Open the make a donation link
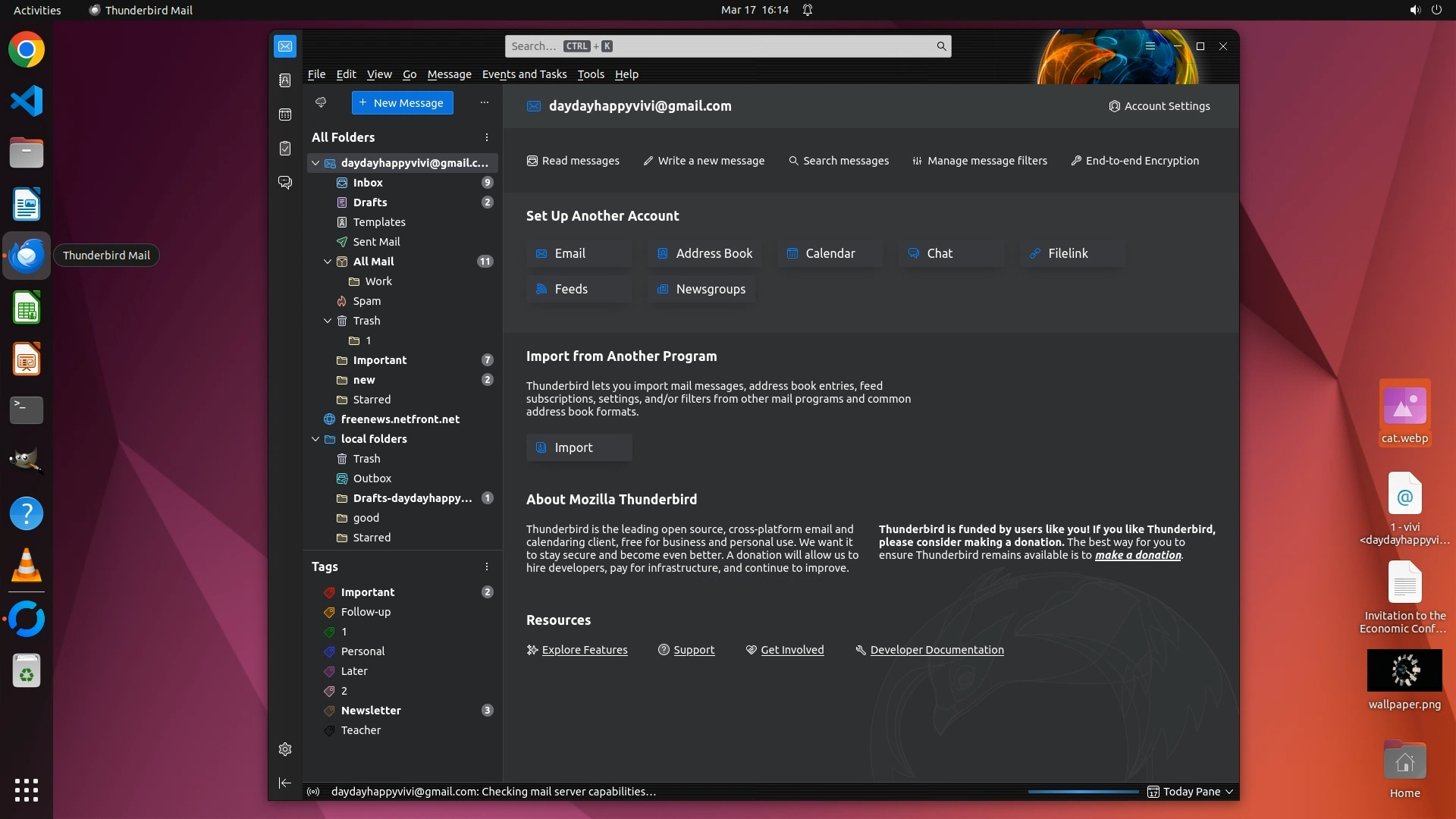Image resolution: width=1456 pixels, height=819 pixels. 1137,555
